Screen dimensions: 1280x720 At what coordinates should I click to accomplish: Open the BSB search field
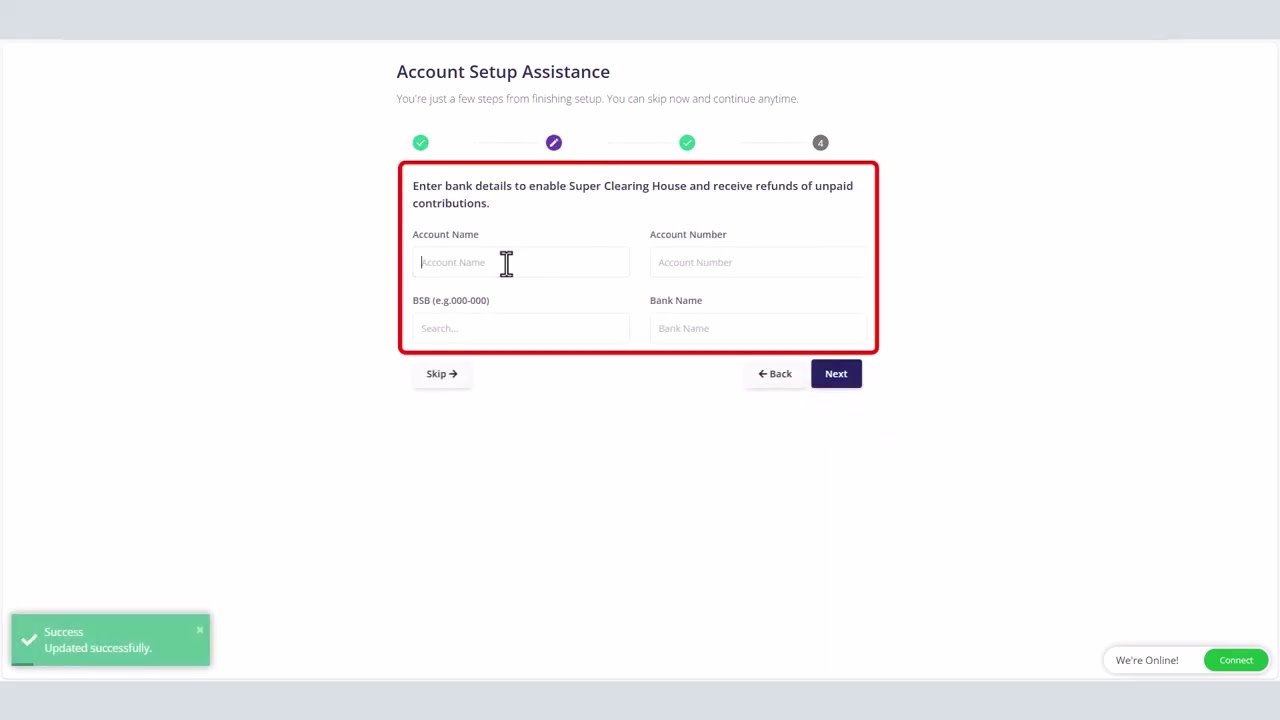point(521,328)
